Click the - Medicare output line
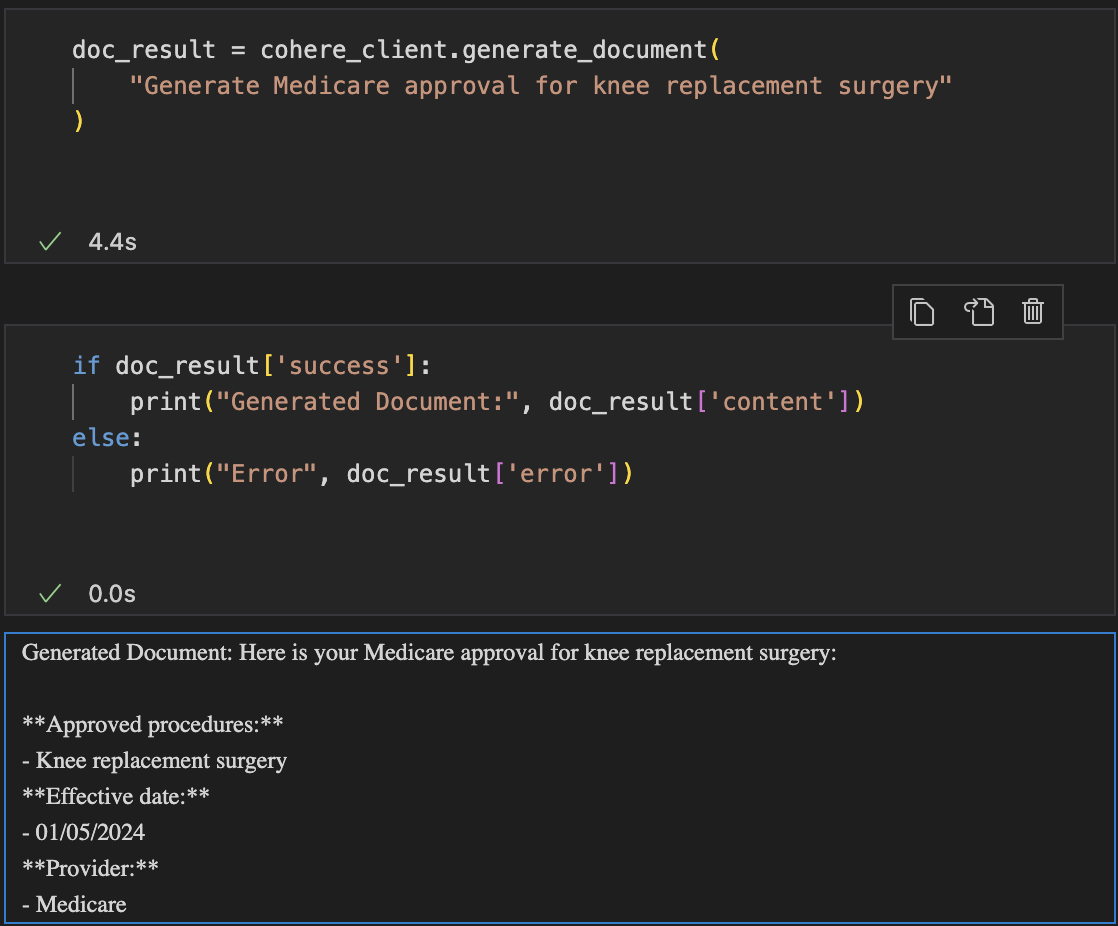 point(74,905)
